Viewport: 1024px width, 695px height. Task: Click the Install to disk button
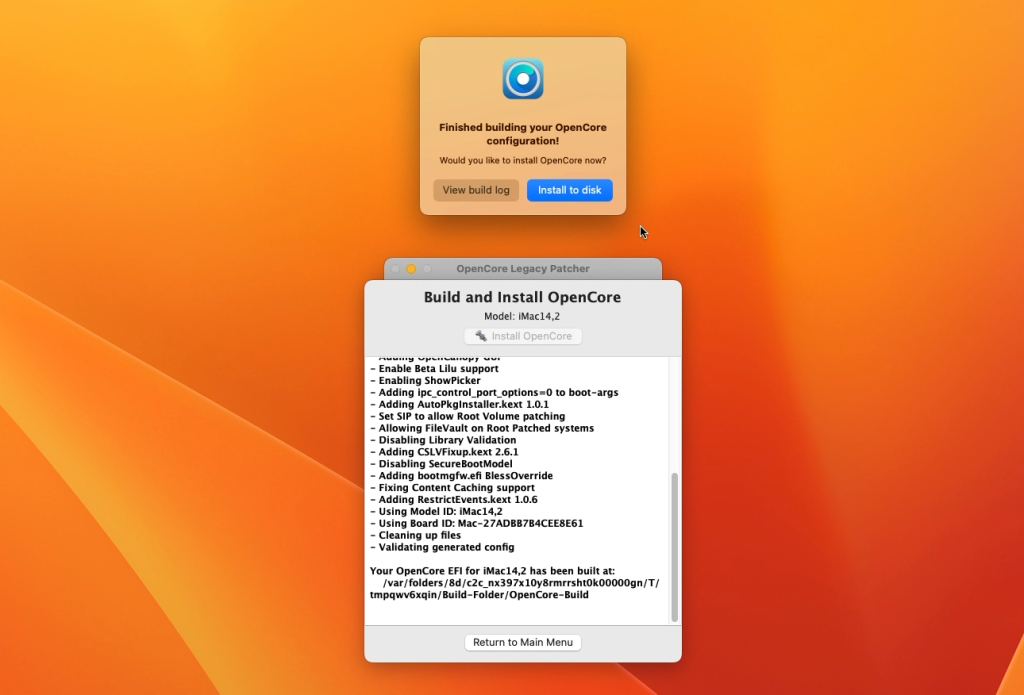[x=569, y=190]
